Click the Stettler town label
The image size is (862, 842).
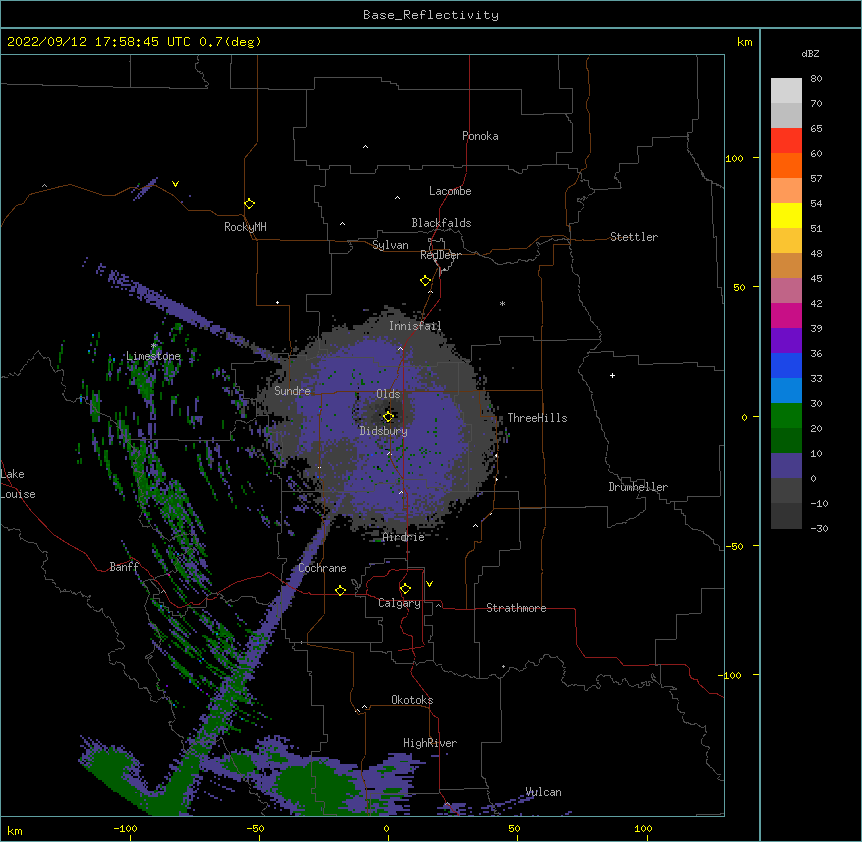633,237
